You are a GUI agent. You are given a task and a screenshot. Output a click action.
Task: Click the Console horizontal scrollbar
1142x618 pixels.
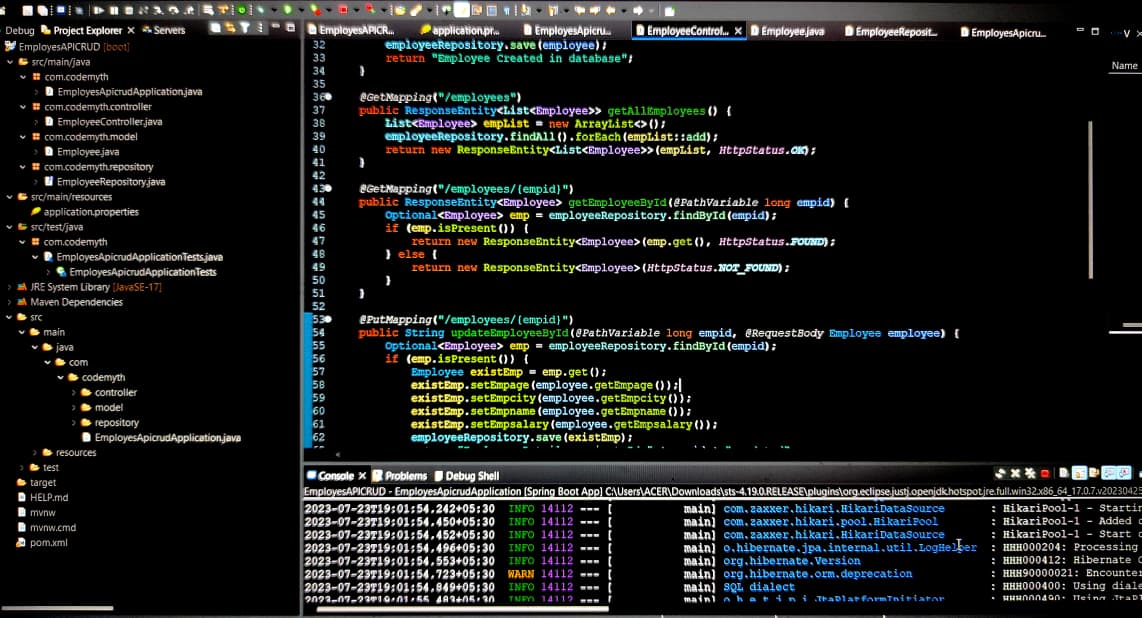tap(463, 608)
